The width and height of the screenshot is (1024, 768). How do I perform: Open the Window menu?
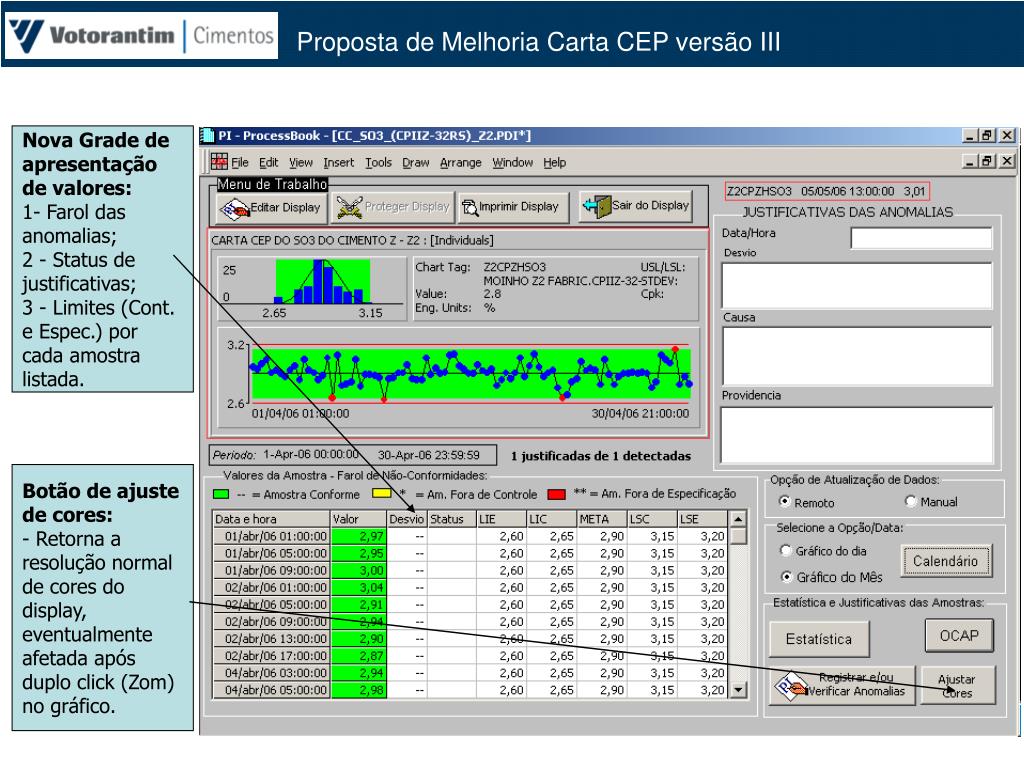pos(512,163)
